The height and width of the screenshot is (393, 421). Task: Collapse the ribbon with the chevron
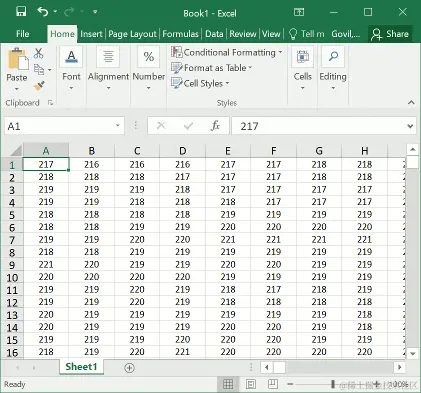coord(411,103)
